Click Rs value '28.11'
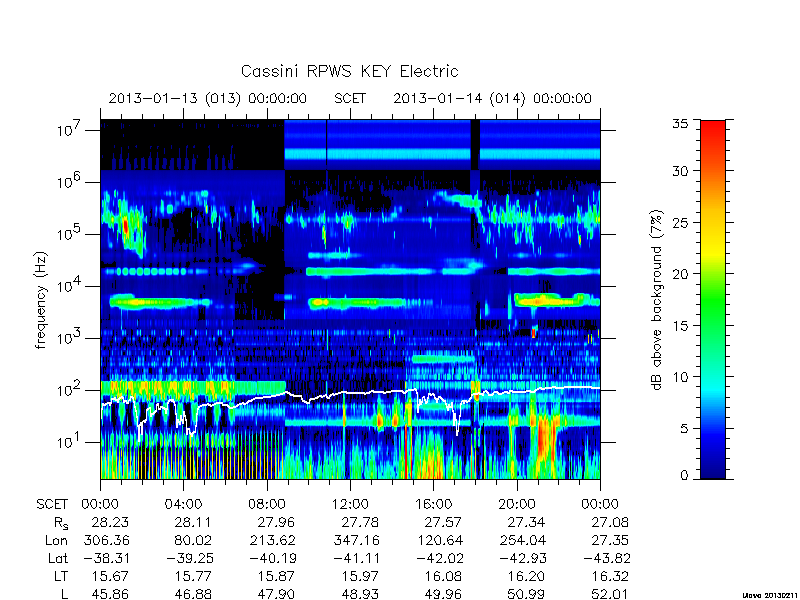 click(x=192, y=522)
